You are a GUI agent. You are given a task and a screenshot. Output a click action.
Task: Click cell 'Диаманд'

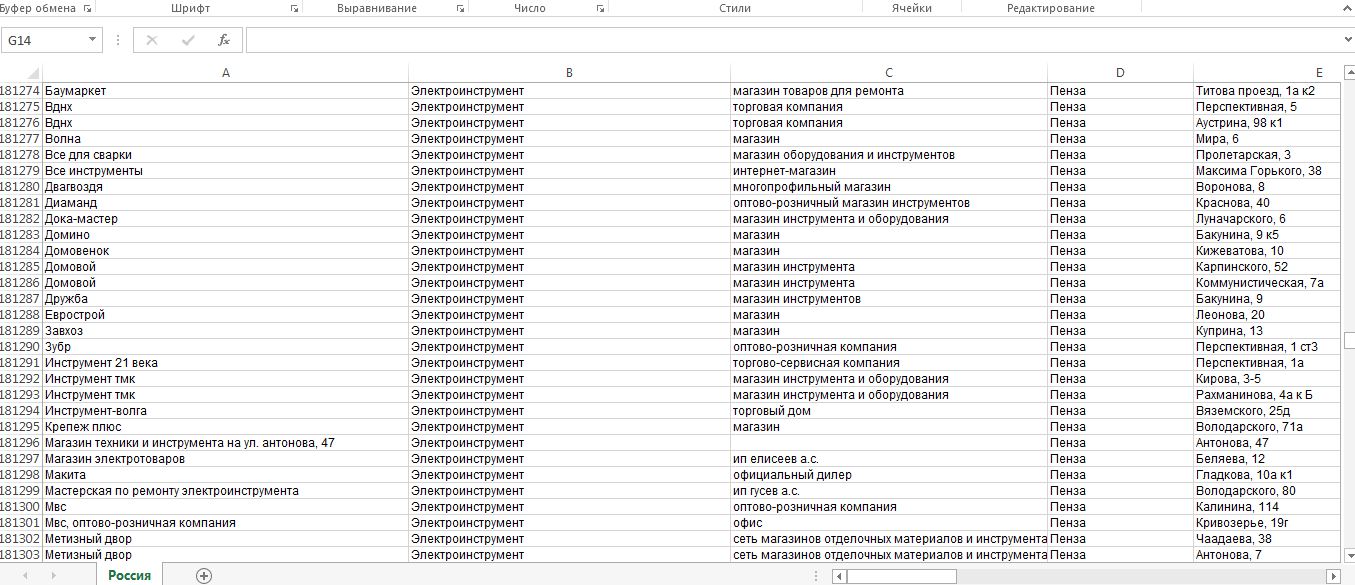tap(225, 203)
